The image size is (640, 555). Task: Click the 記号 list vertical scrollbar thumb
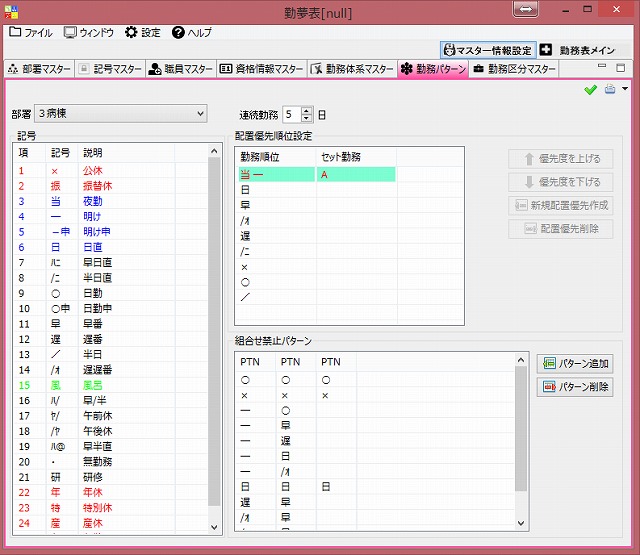click(x=214, y=331)
